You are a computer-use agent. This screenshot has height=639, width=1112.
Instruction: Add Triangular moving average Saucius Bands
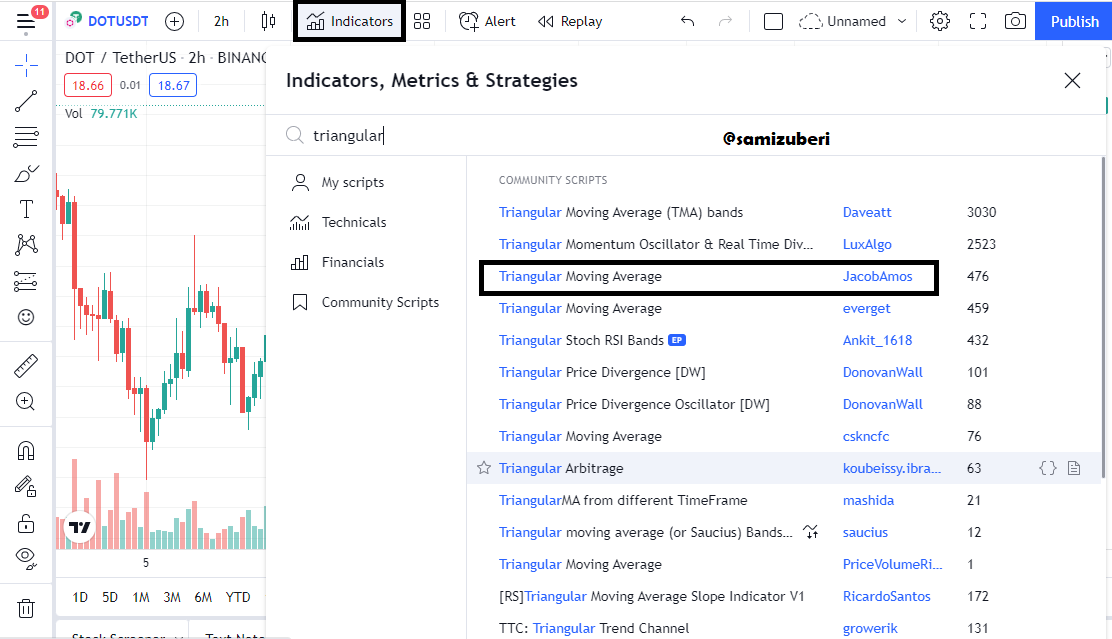click(x=645, y=533)
